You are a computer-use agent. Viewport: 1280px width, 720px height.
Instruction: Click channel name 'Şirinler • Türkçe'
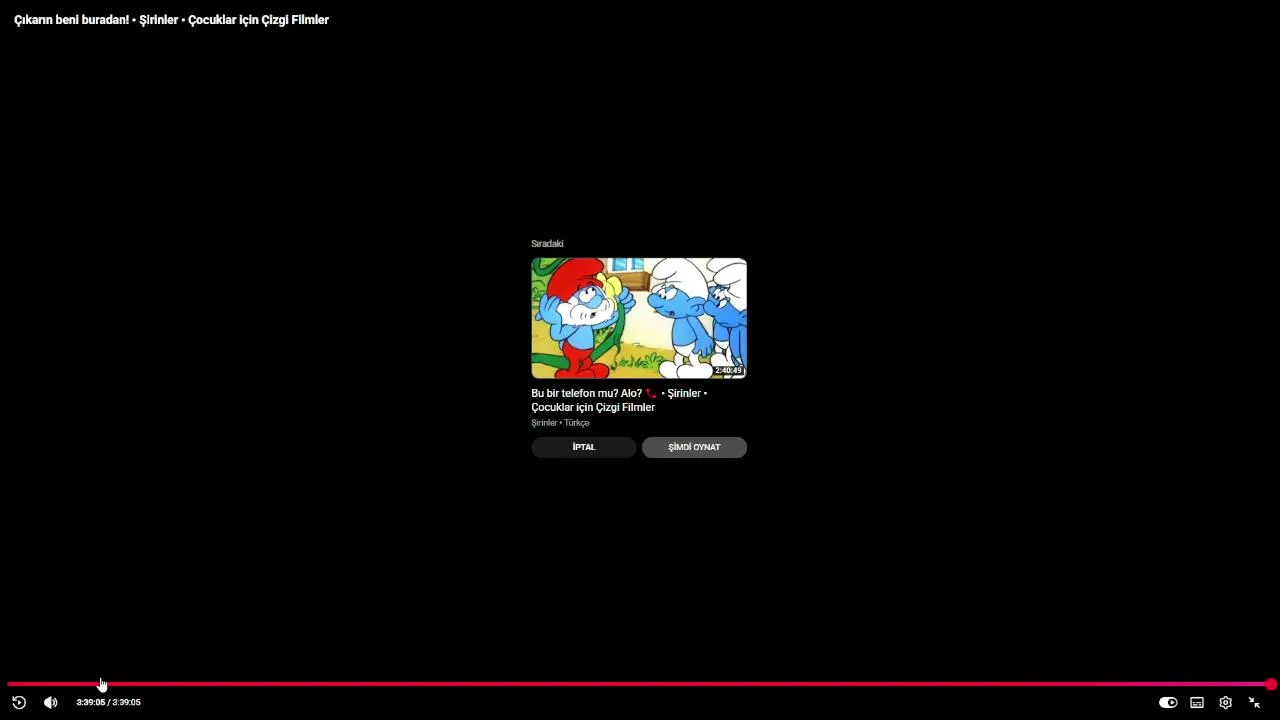tap(560, 423)
